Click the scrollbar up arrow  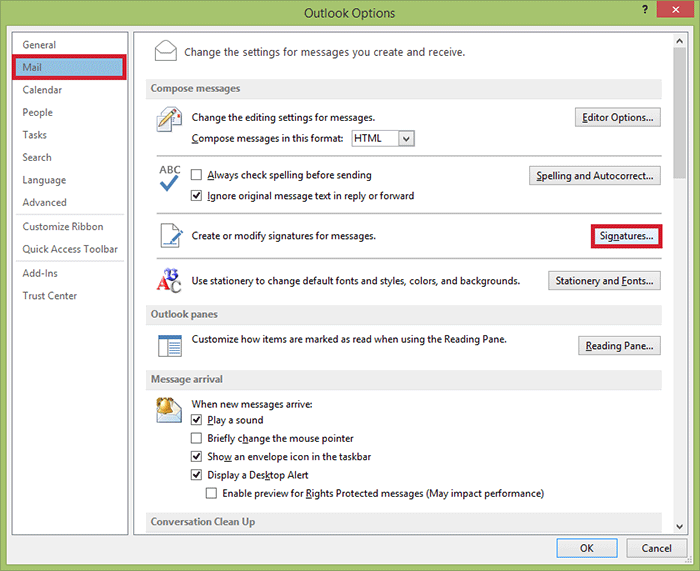click(x=679, y=41)
